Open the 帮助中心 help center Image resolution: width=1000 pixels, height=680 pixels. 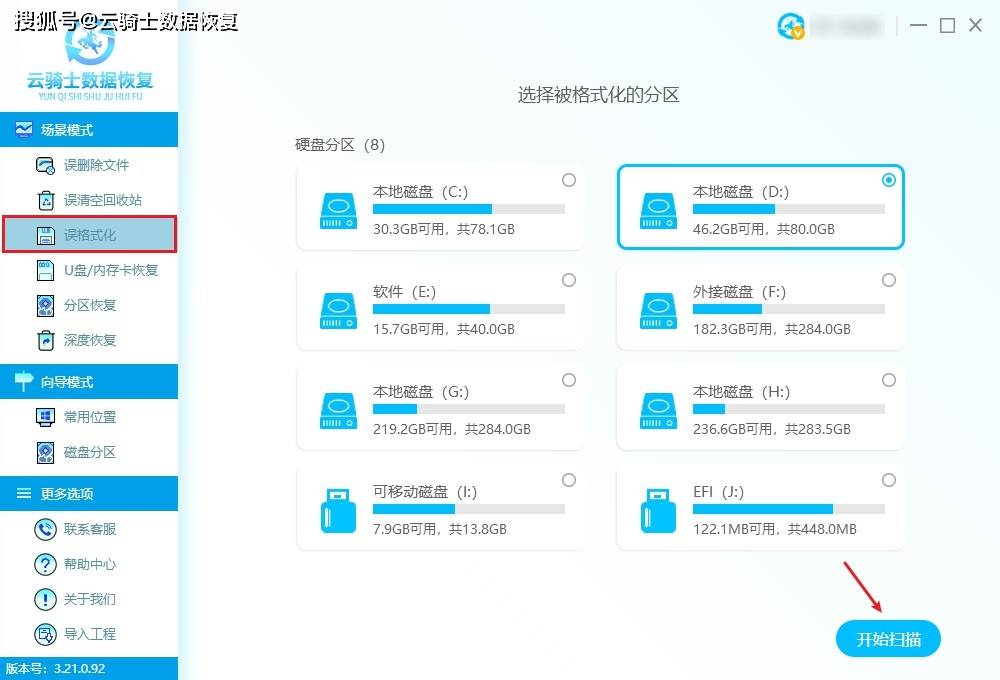(x=90, y=564)
